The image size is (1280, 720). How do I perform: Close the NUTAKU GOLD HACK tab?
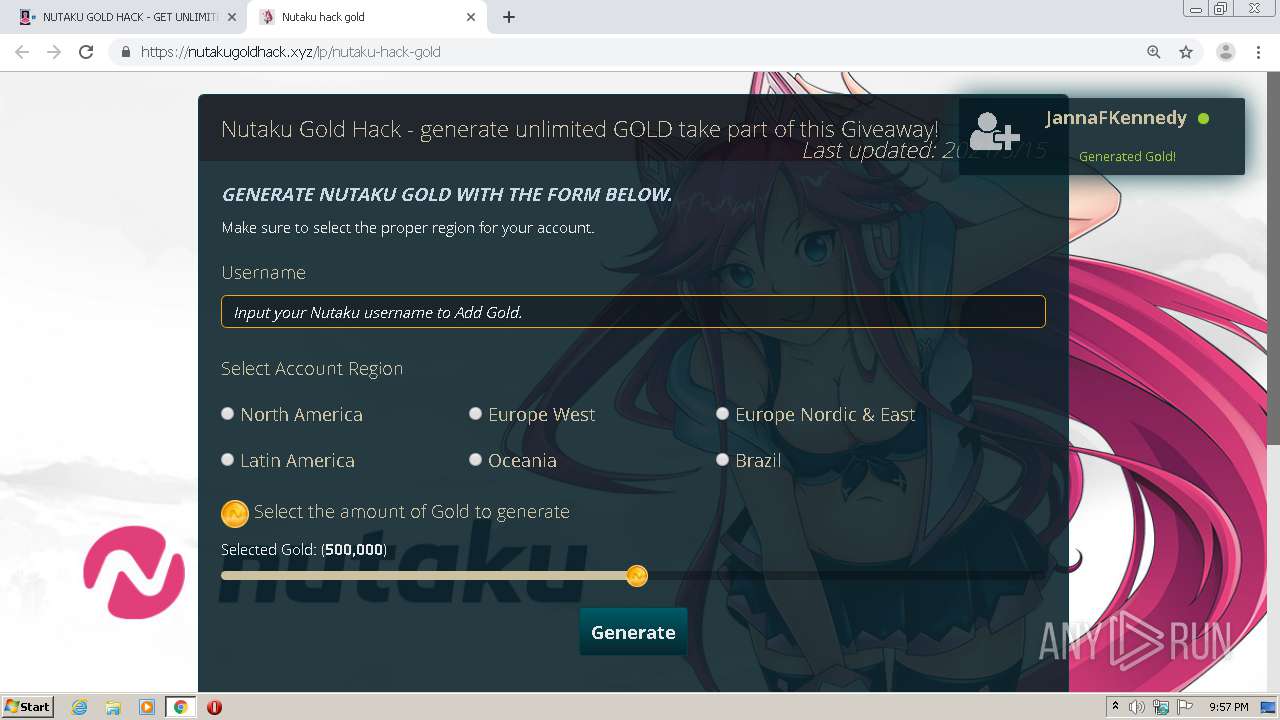coord(232,17)
